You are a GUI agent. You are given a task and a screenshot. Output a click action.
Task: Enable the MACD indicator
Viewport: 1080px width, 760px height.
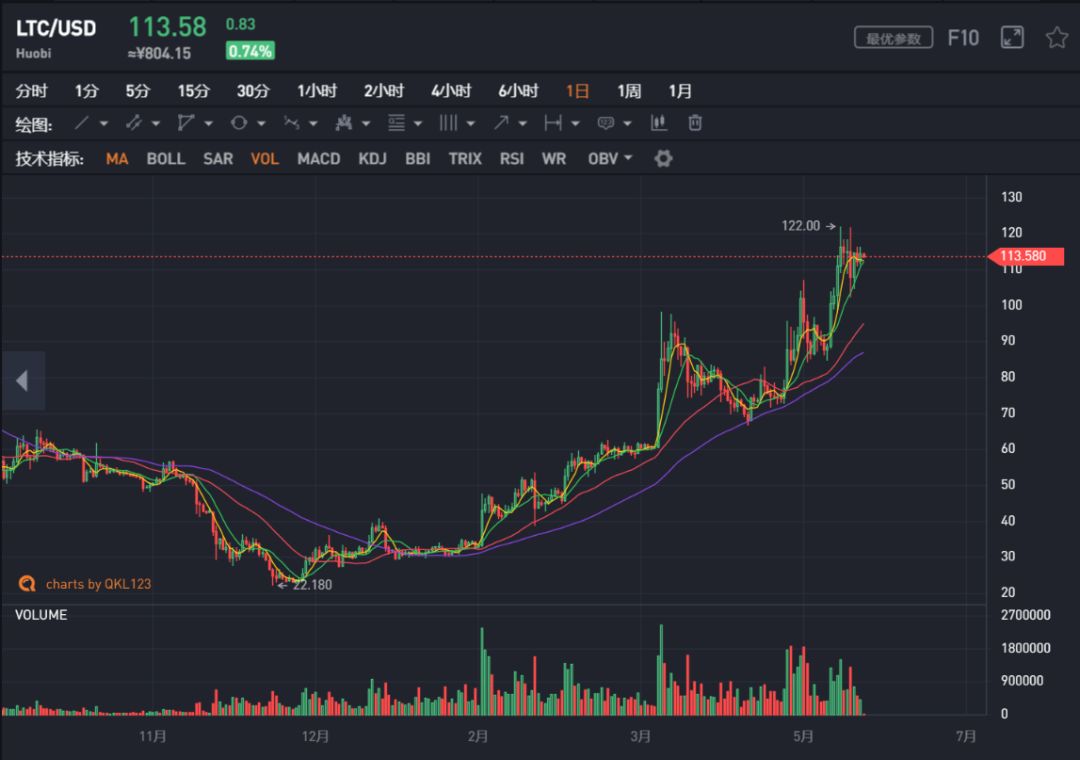coord(318,158)
